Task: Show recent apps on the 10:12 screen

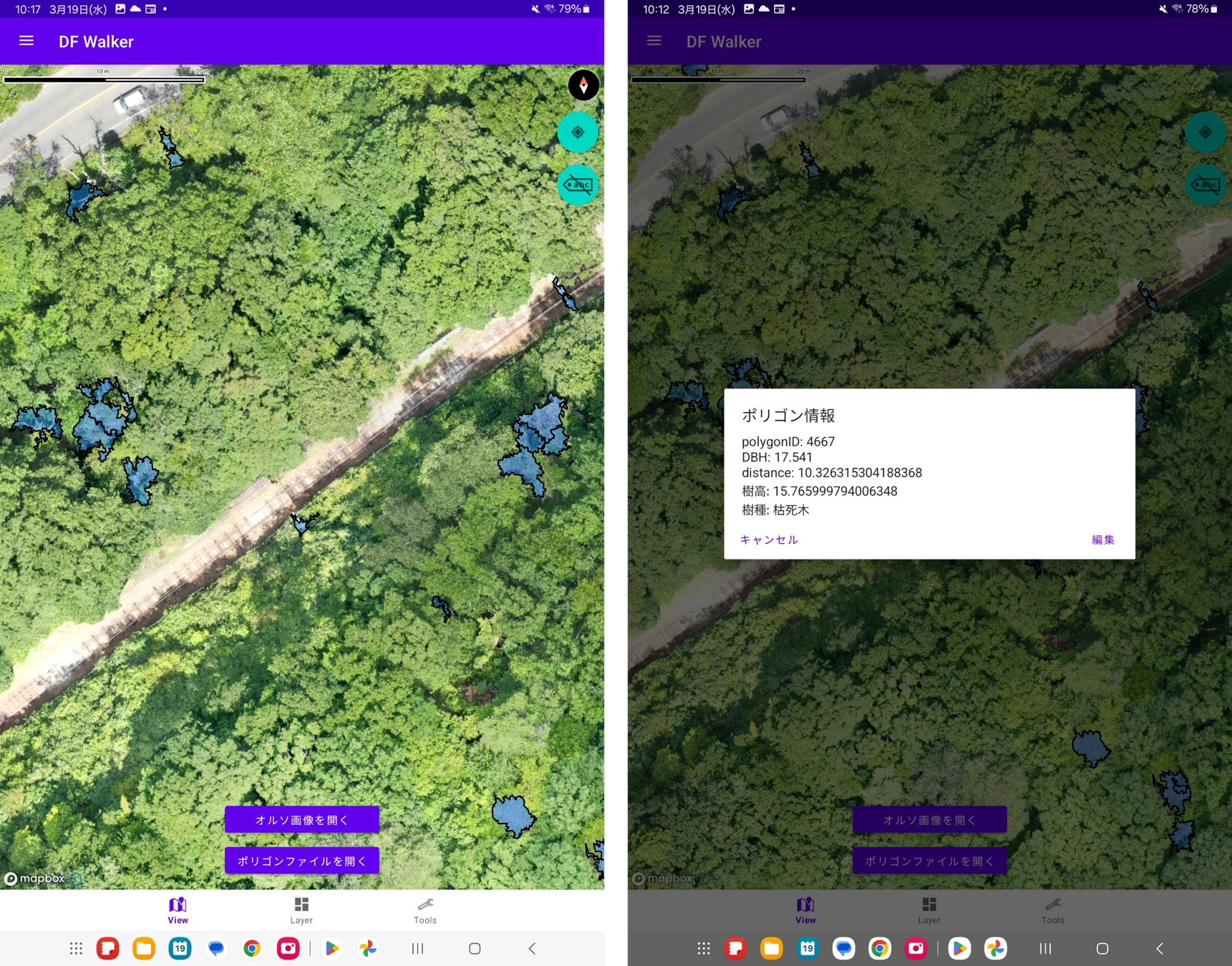Action: [x=1046, y=948]
